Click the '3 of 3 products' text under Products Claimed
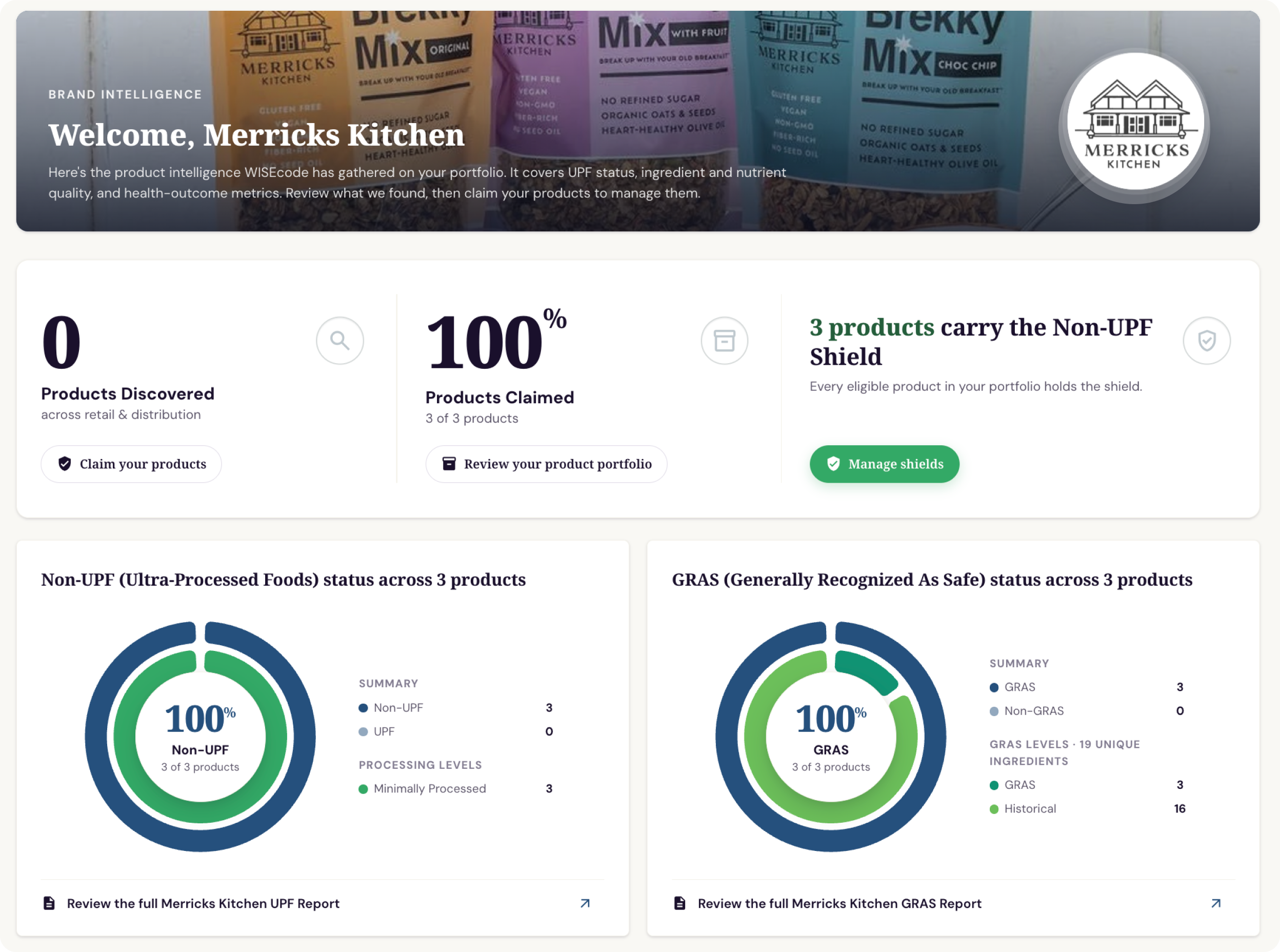The width and height of the screenshot is (1280, 952). pos(472,419)
